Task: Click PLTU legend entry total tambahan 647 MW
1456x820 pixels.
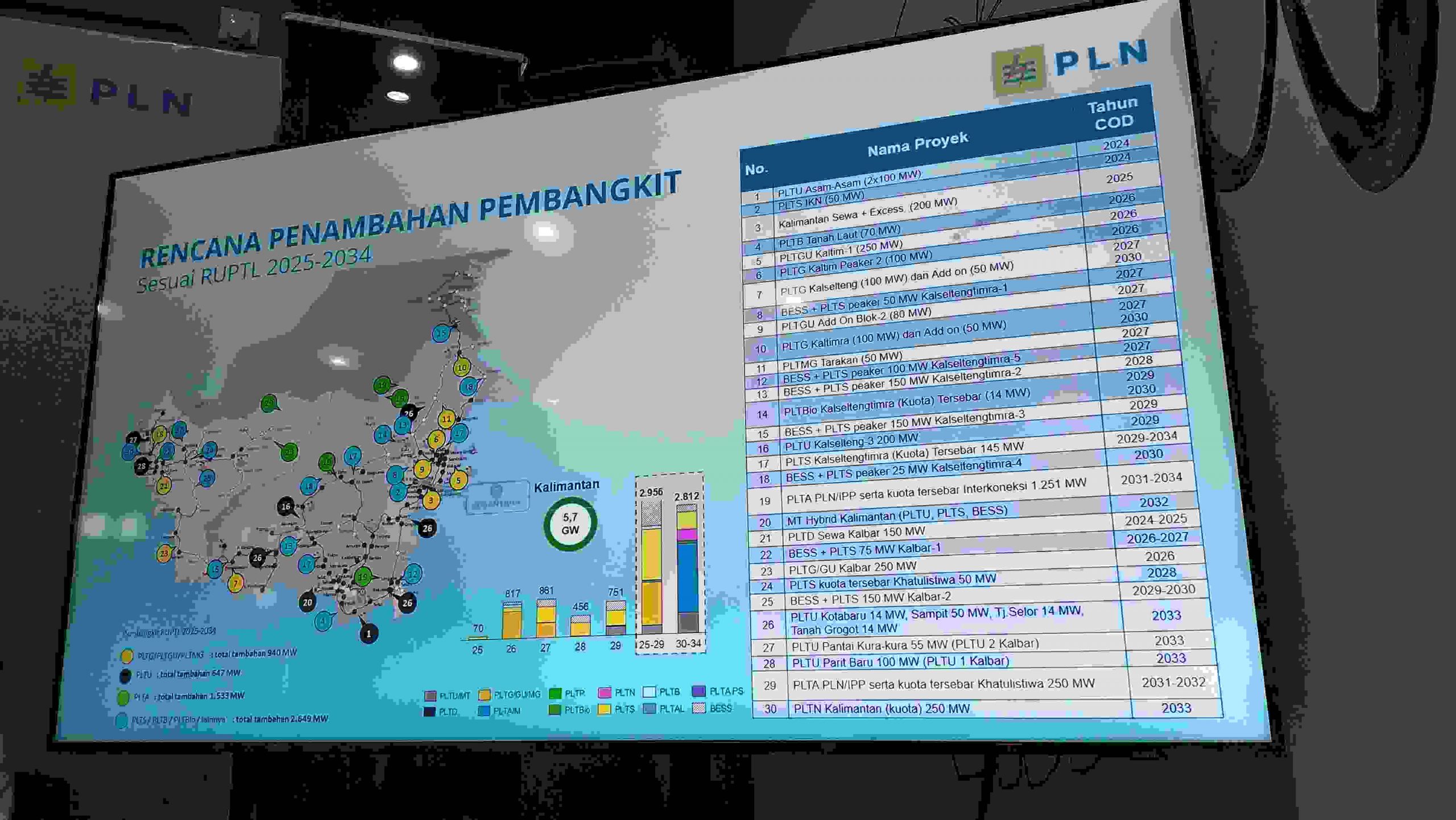Action: [x=182, y=674]
